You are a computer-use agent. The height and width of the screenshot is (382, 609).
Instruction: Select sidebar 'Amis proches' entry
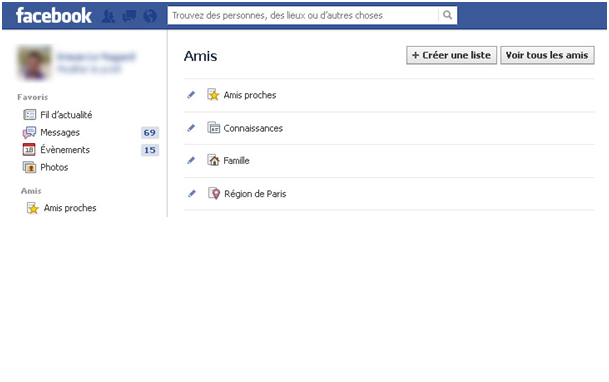tap(70, 208)
